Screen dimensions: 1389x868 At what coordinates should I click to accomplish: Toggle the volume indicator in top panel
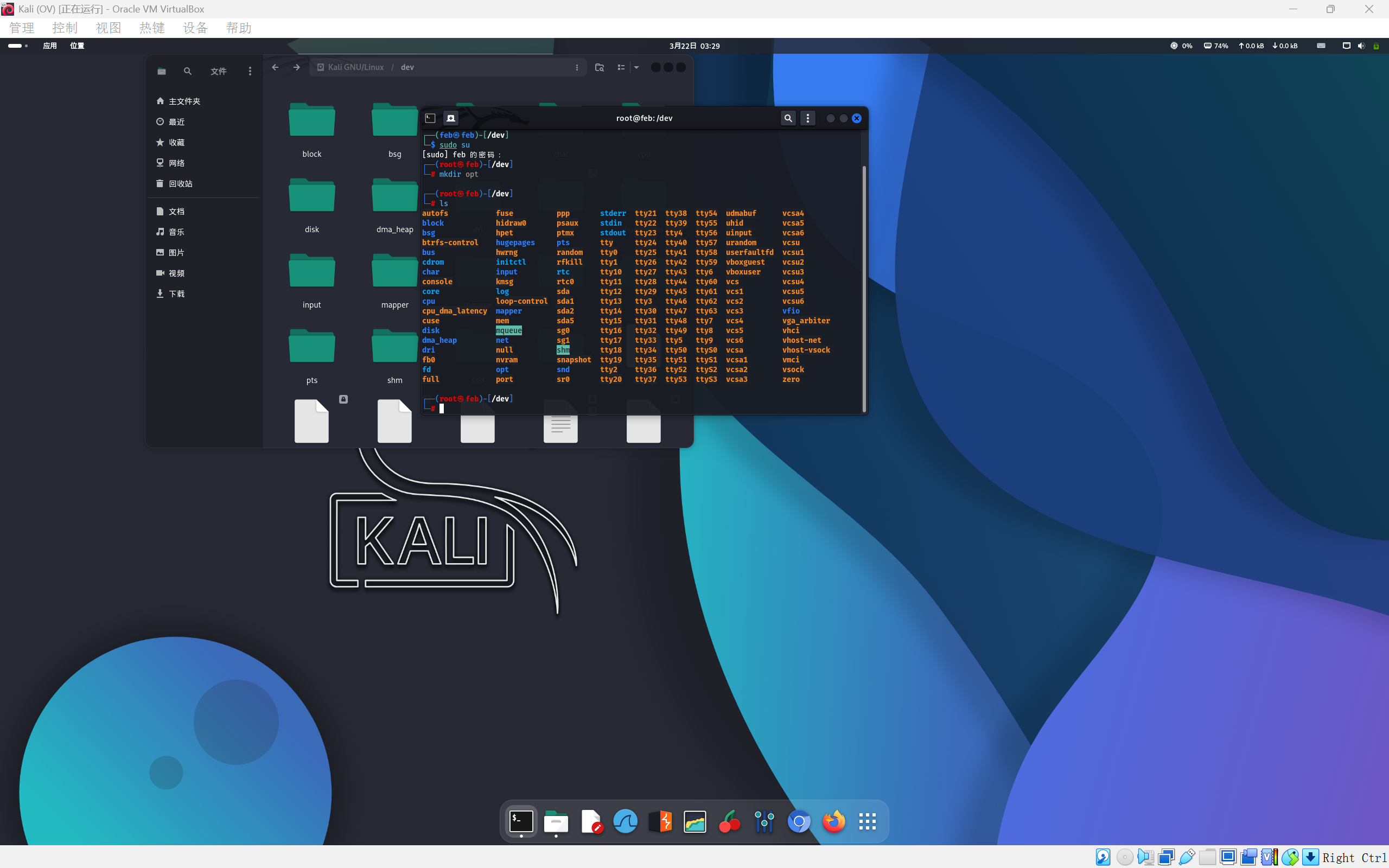(x=1361, y=46)
